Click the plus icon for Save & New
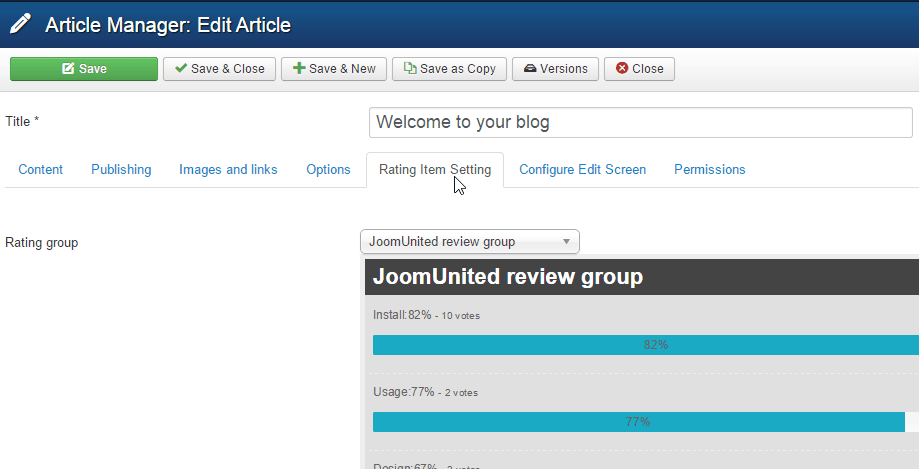The width and height of the screenshot is (919, 469). pyautogui.click(x=298, y=69)
